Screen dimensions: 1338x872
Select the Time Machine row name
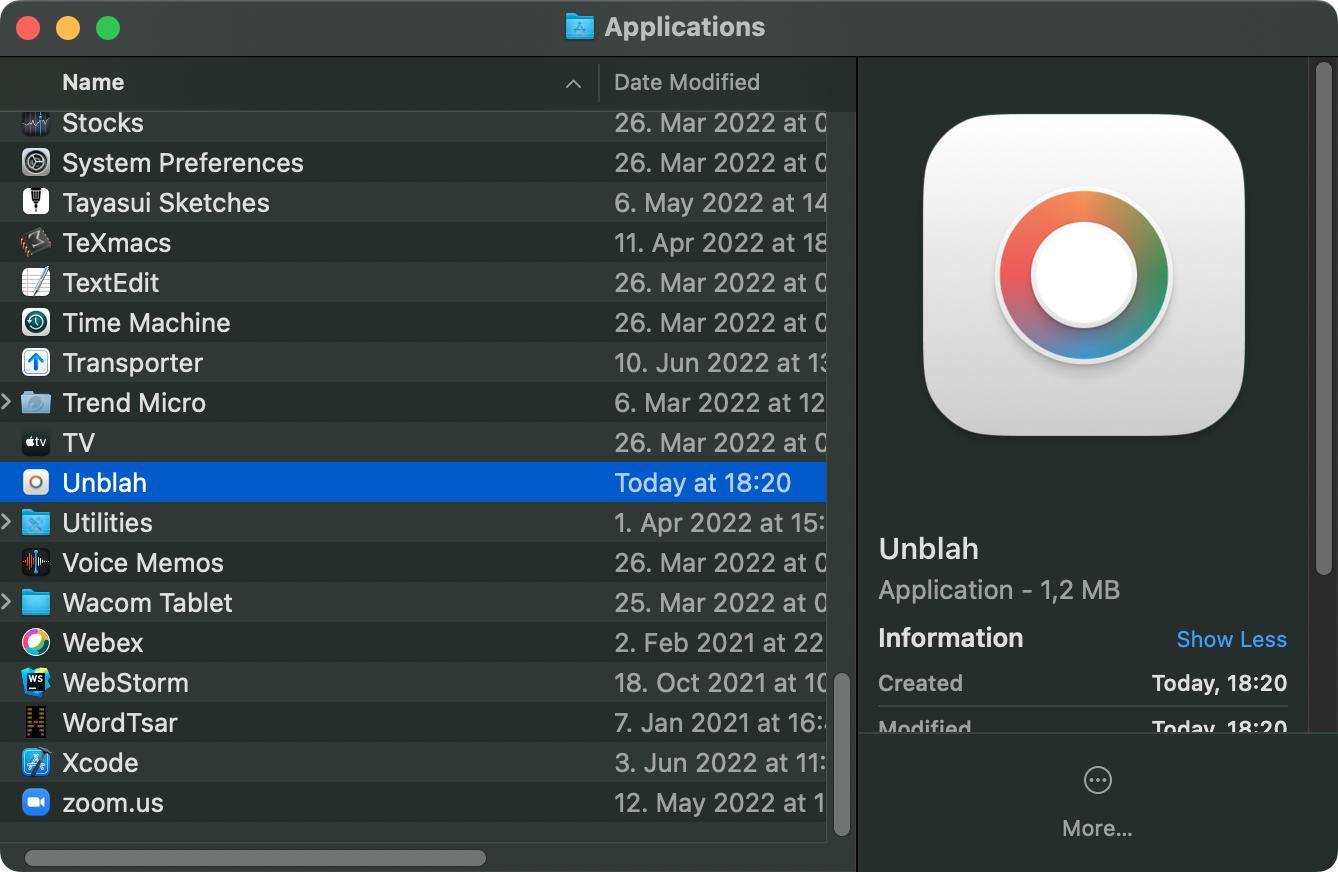click(146, 323)
